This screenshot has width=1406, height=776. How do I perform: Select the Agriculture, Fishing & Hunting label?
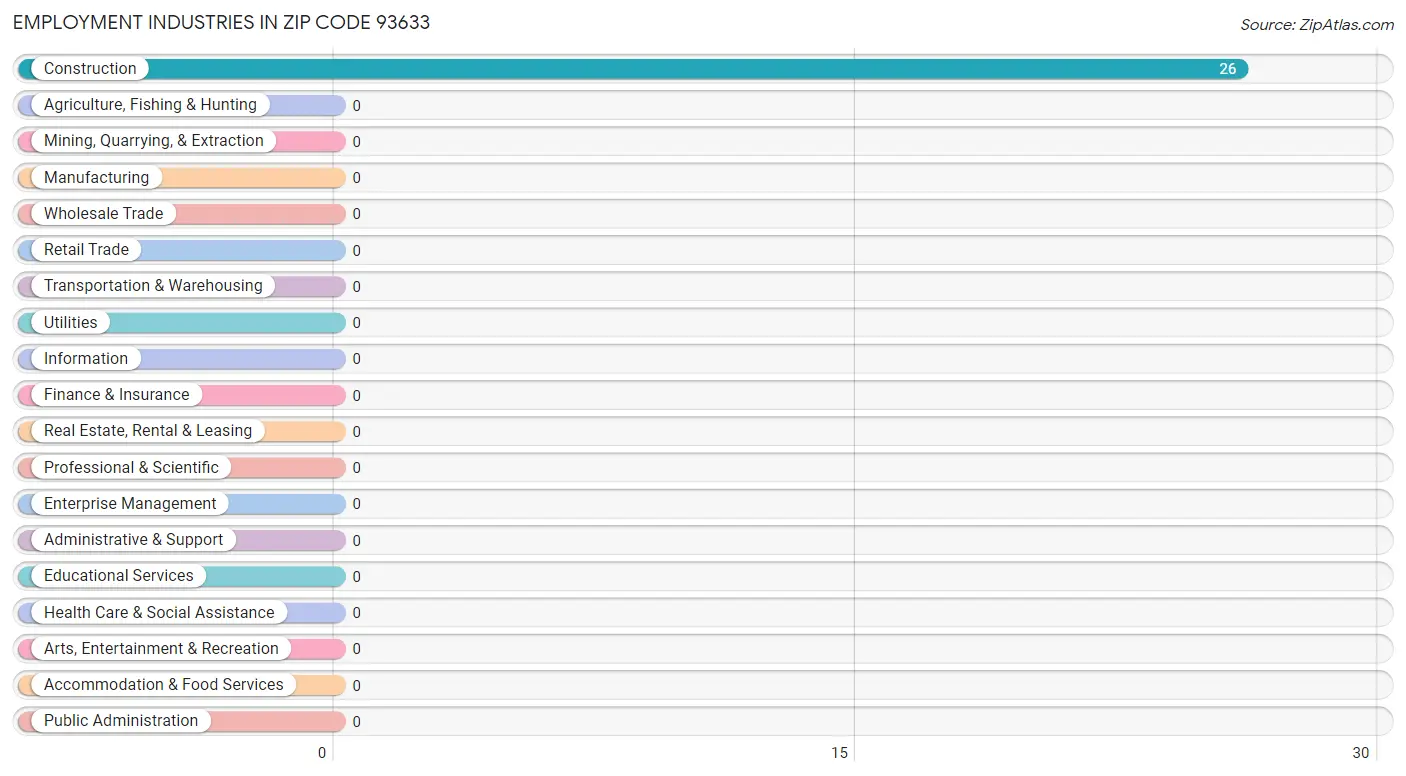(x=150, y=104)
